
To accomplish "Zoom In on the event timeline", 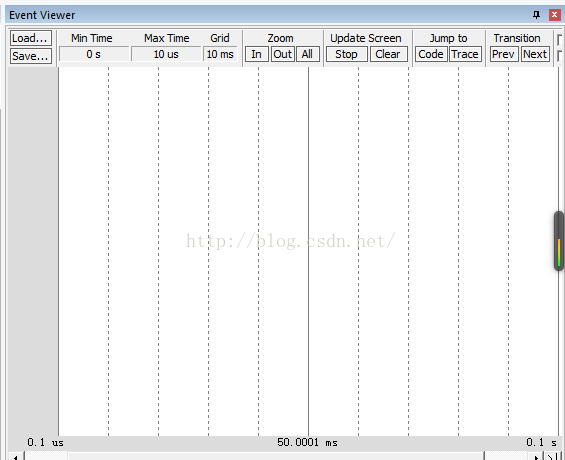I will click(x=257, y=54).
